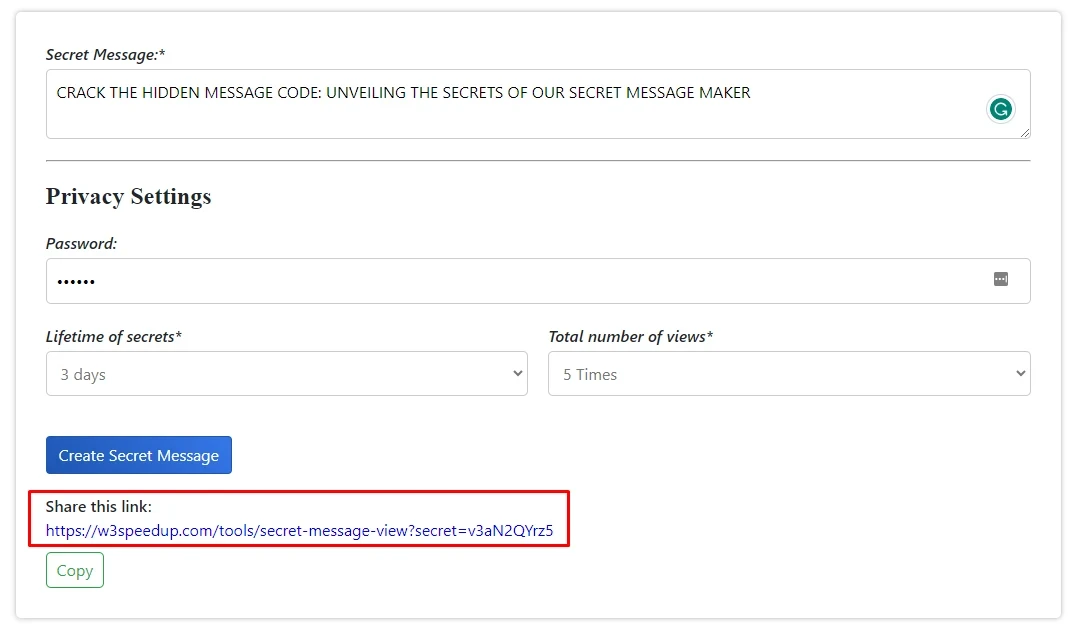This screenshot has height=629, width=1078.
Task: Click the Grammarly icon in the message field
Action: [x=1001, y=109]
